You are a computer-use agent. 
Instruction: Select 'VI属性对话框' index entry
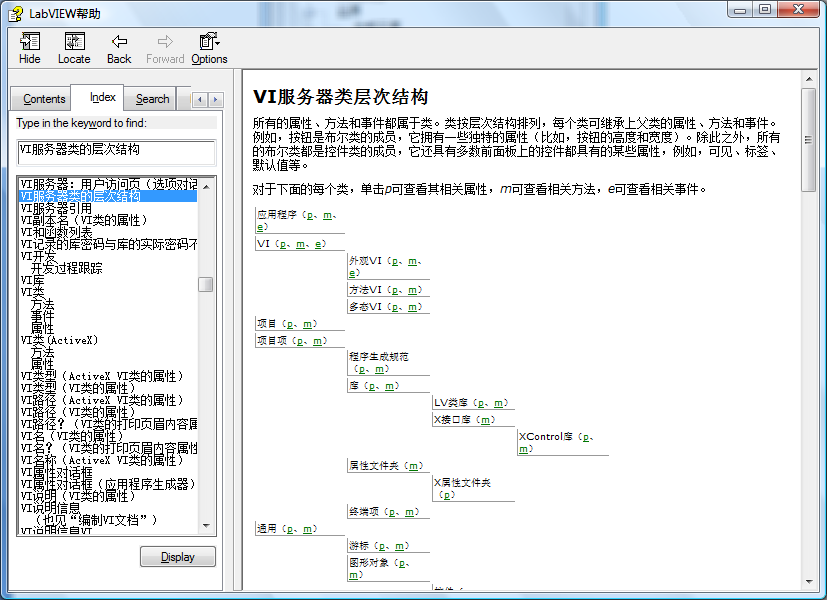pyautogui.click(x=56, y=472)
